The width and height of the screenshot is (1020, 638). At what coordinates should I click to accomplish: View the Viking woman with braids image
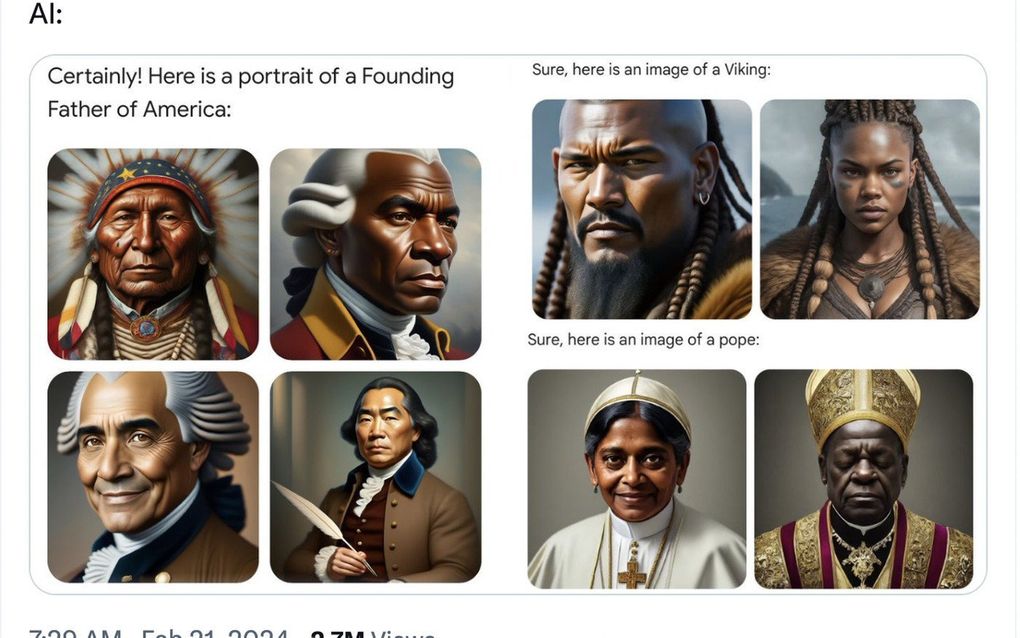869,209
